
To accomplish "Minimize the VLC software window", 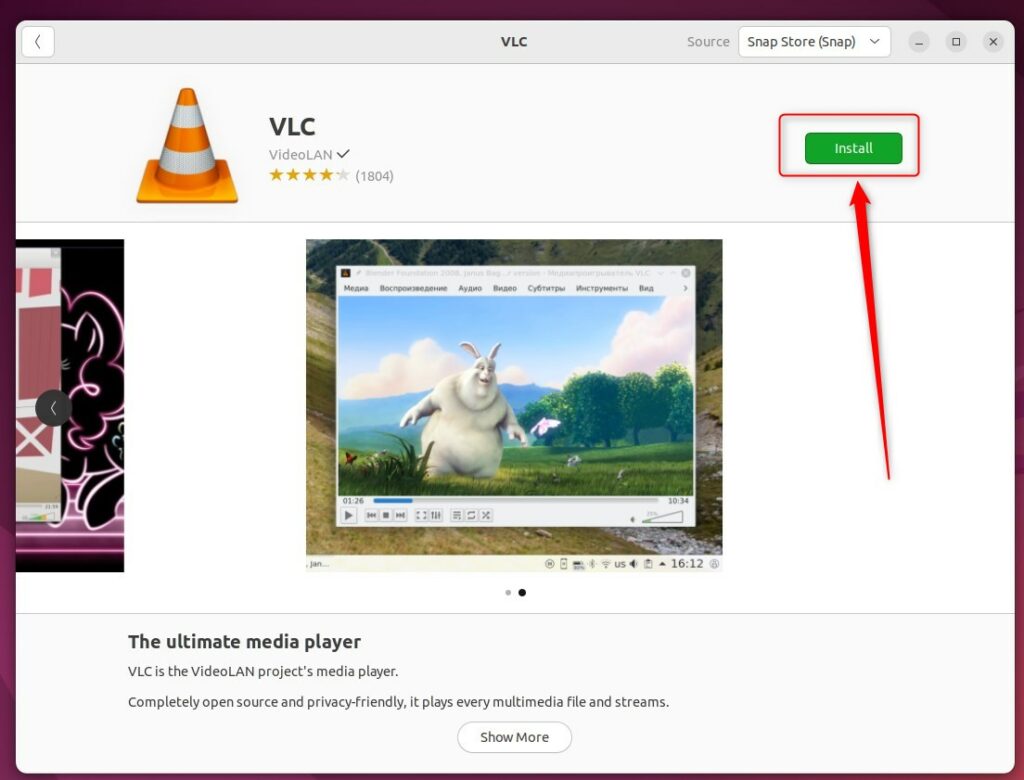I will coord(919,42).
